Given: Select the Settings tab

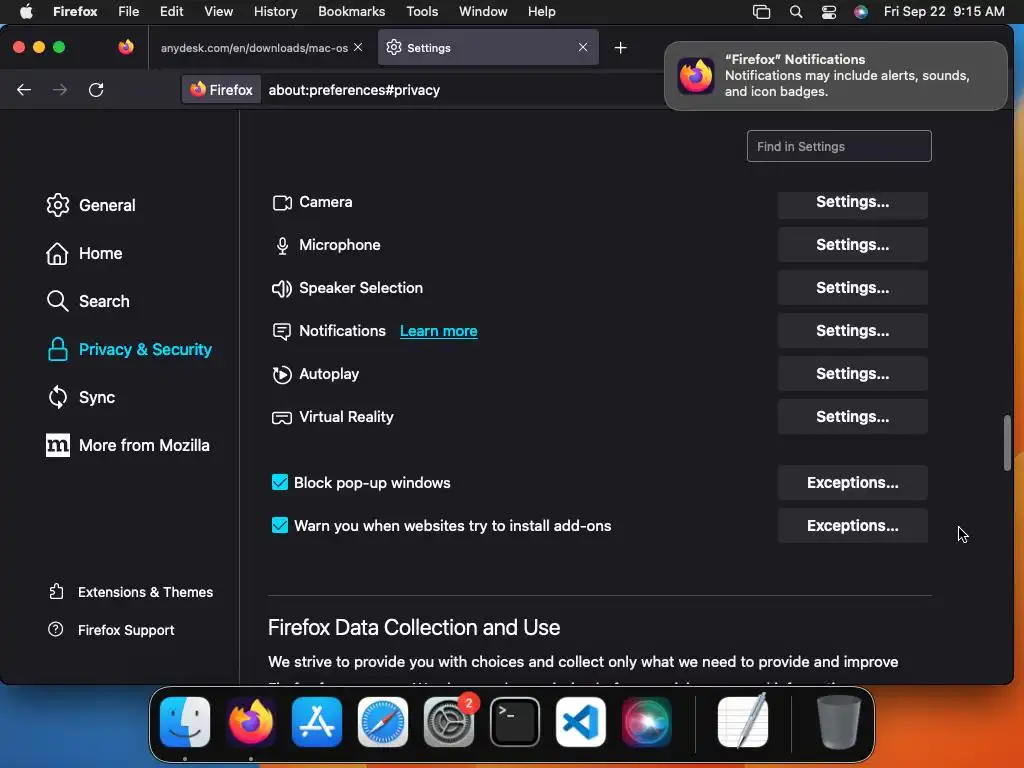Looking at the screenshot, I should pyautogui.click(x=488, y=48).
